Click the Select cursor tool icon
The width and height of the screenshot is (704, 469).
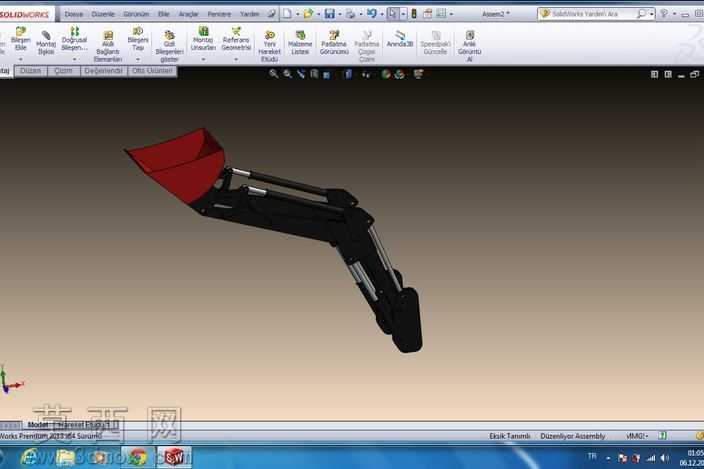coord(393,14)
